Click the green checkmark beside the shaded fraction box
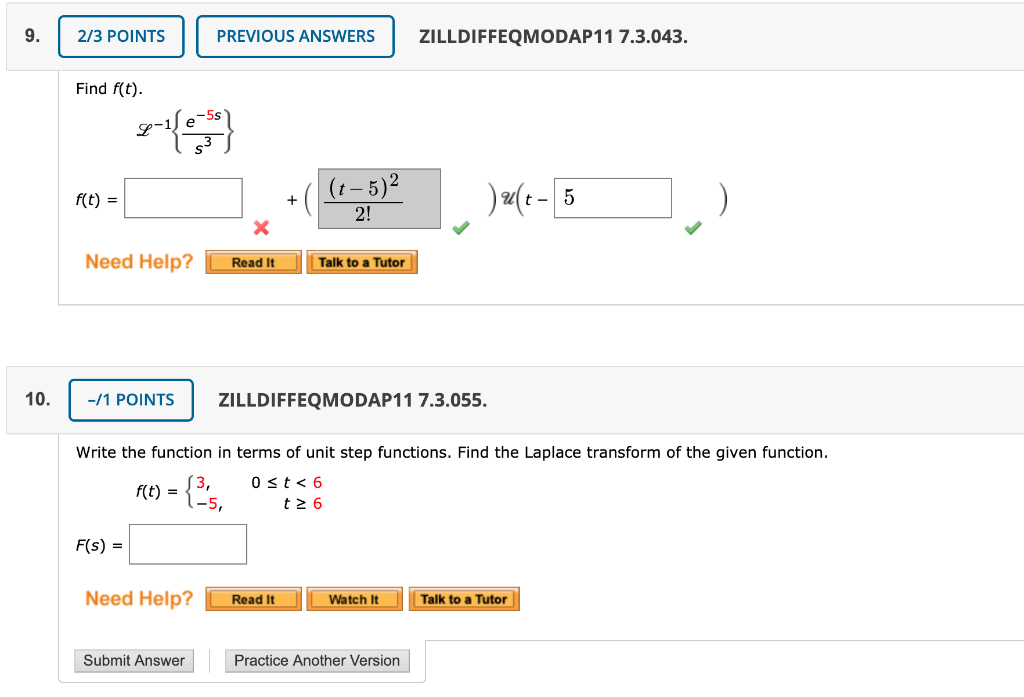 [x=461, y=229]
